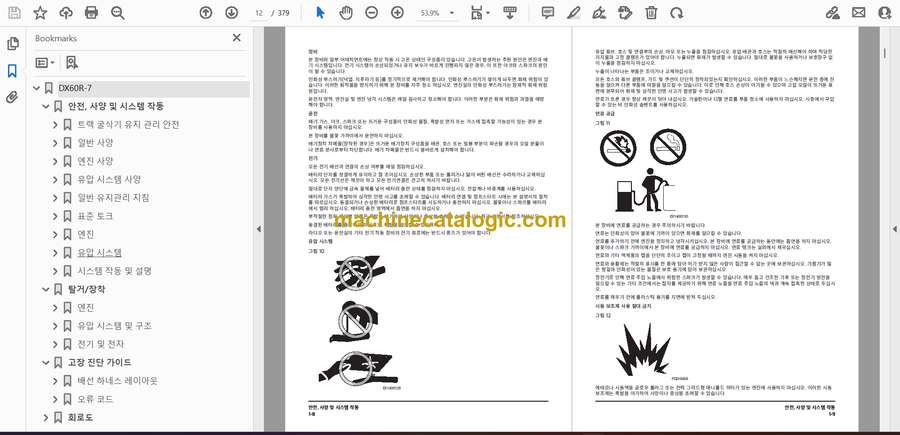The height and width of the screenshot is (435, 900).
Task: Click the find bookmark icon
Action: 72,63
